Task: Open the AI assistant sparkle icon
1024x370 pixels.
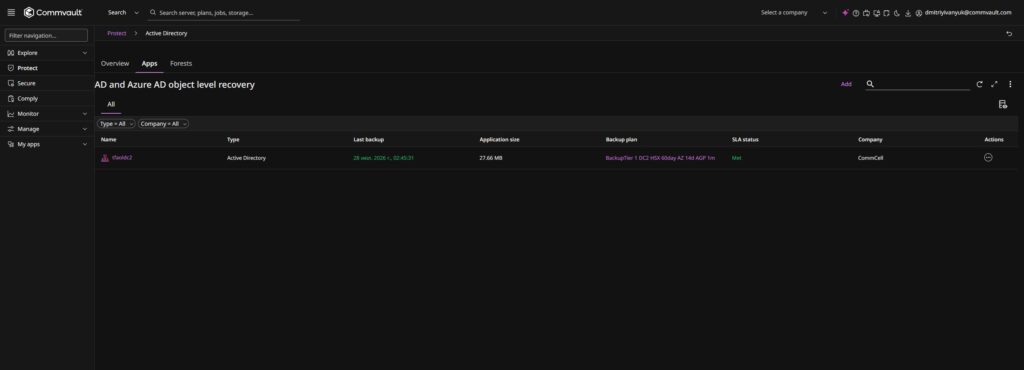Action: tap(845, 12)
